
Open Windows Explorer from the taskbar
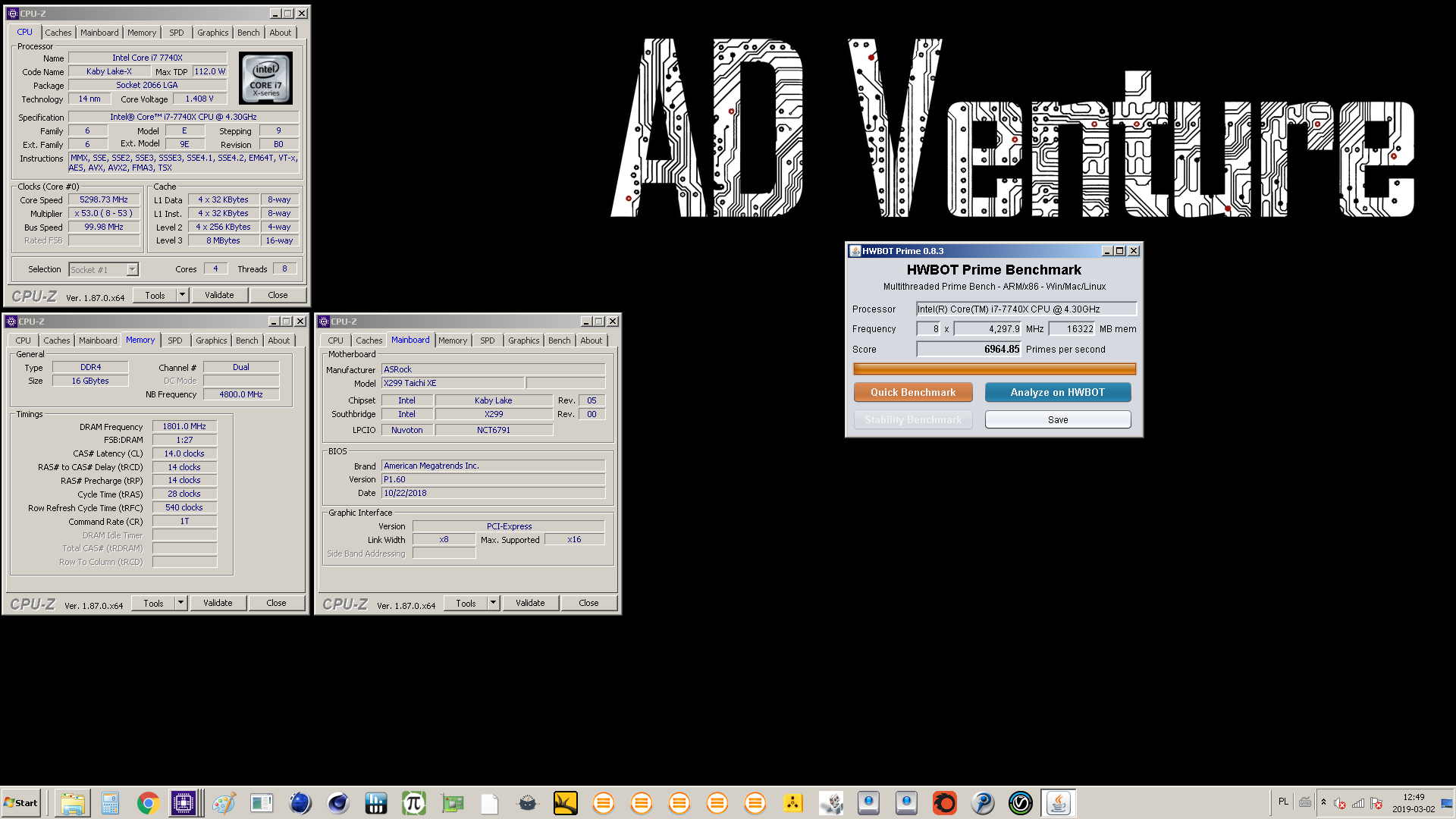(x=72, y=803)
